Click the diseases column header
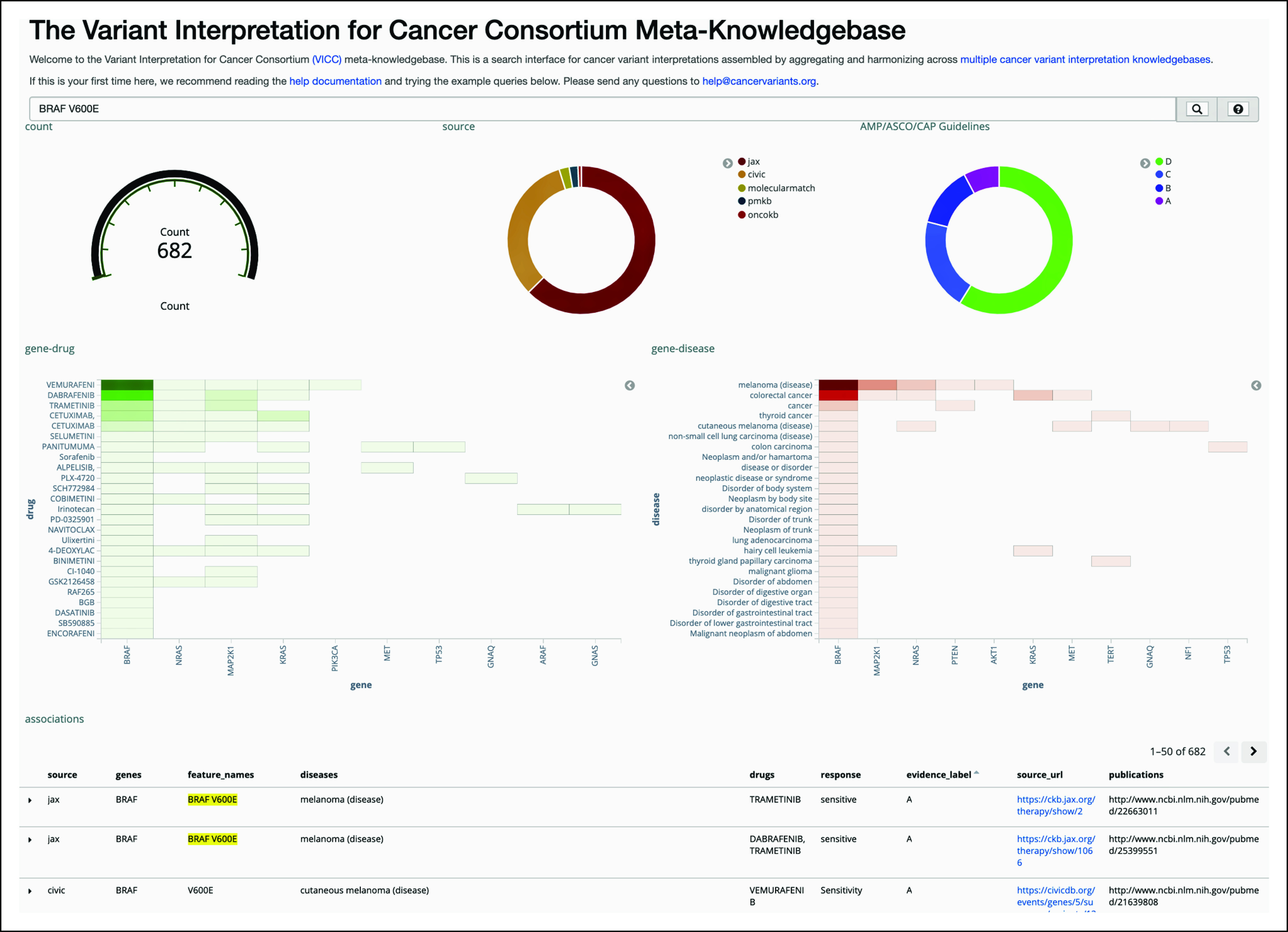 tap(319, 775)
